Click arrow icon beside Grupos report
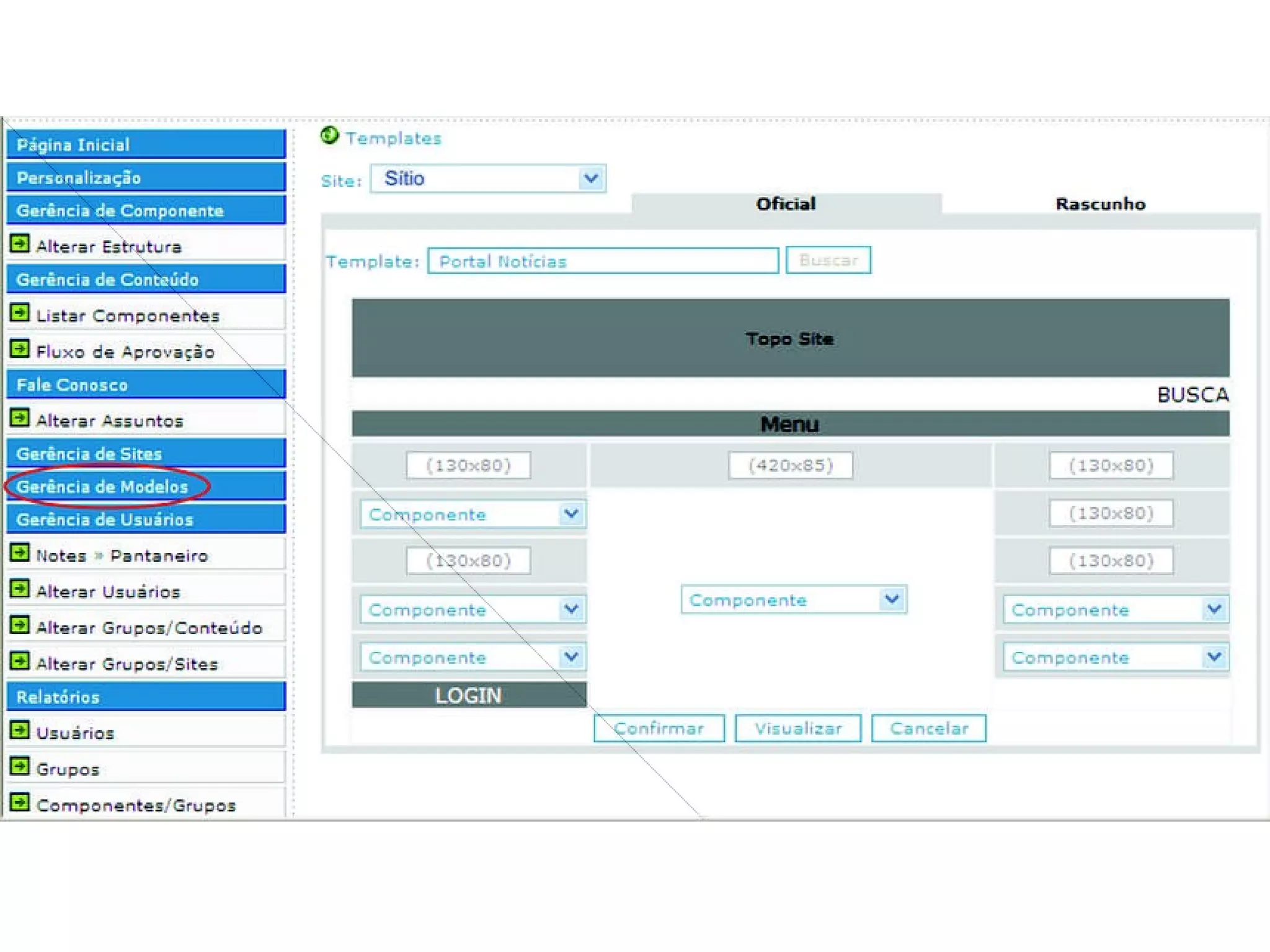 coord(20,767)
